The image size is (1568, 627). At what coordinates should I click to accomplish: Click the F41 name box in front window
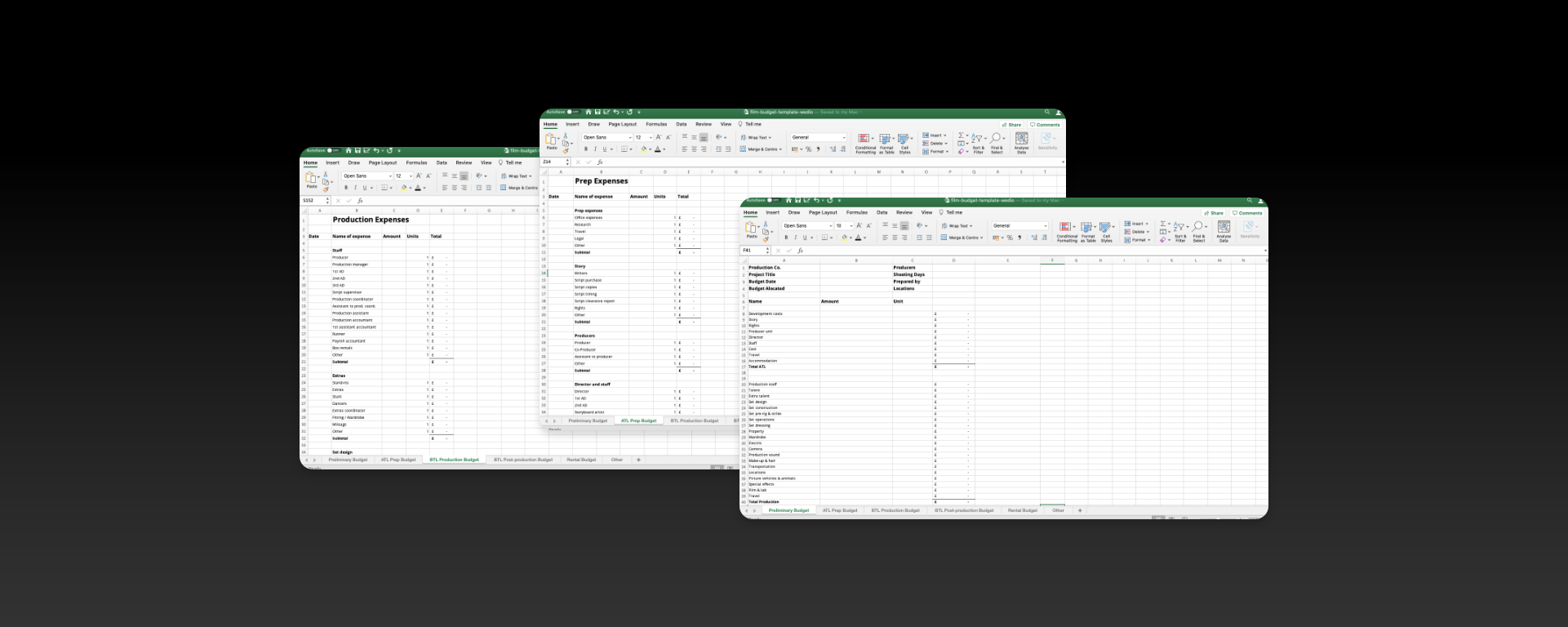754,251
